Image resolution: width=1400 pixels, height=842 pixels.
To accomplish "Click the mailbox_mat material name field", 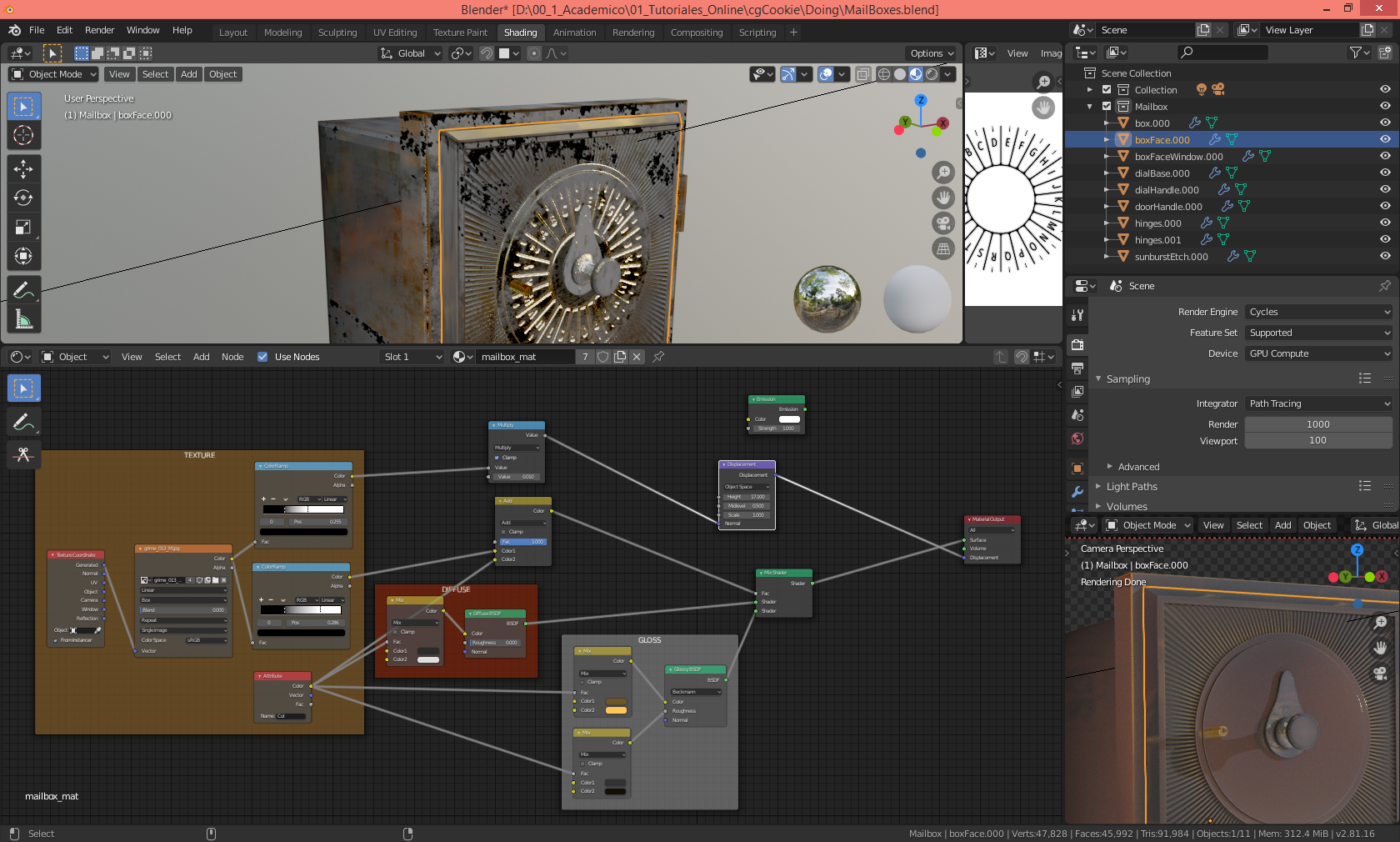I will 527,357.
